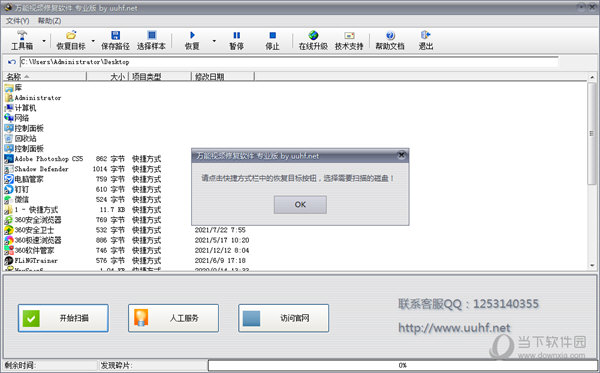Viewport: 600px width, 373px height.
Task: Select the 1 - 快捷方式 item
Action: point(31,210)
